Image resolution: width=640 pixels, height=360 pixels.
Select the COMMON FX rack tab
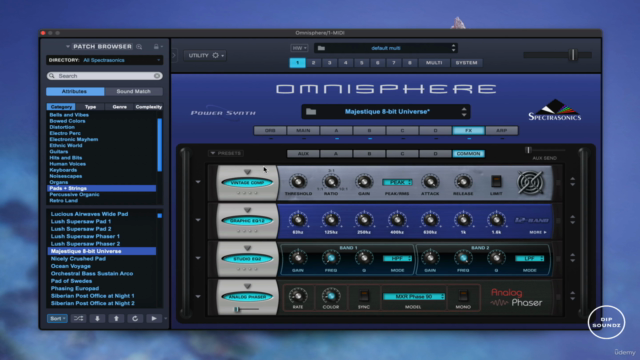(x=469, y=154)
